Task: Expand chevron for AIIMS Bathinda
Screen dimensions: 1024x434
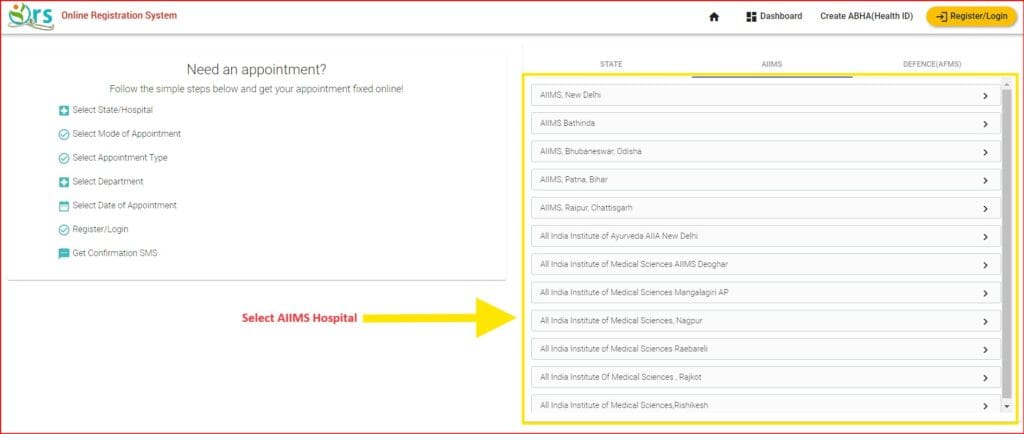Action: click(985, 124)
